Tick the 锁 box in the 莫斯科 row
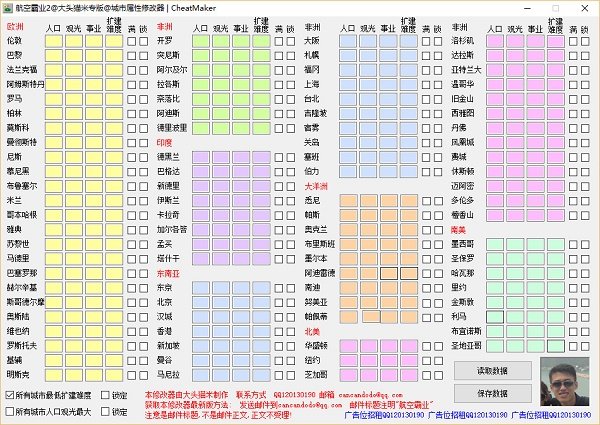This screenshot has width=600, height=425. click(143, 128)
